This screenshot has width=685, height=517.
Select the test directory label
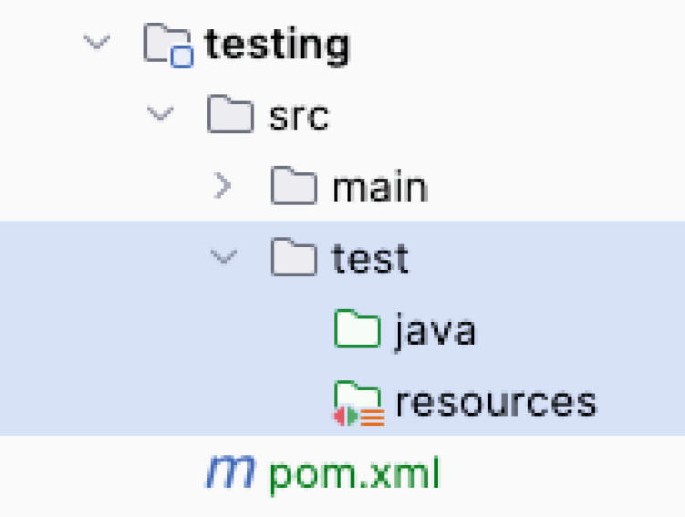coord(370,259)
